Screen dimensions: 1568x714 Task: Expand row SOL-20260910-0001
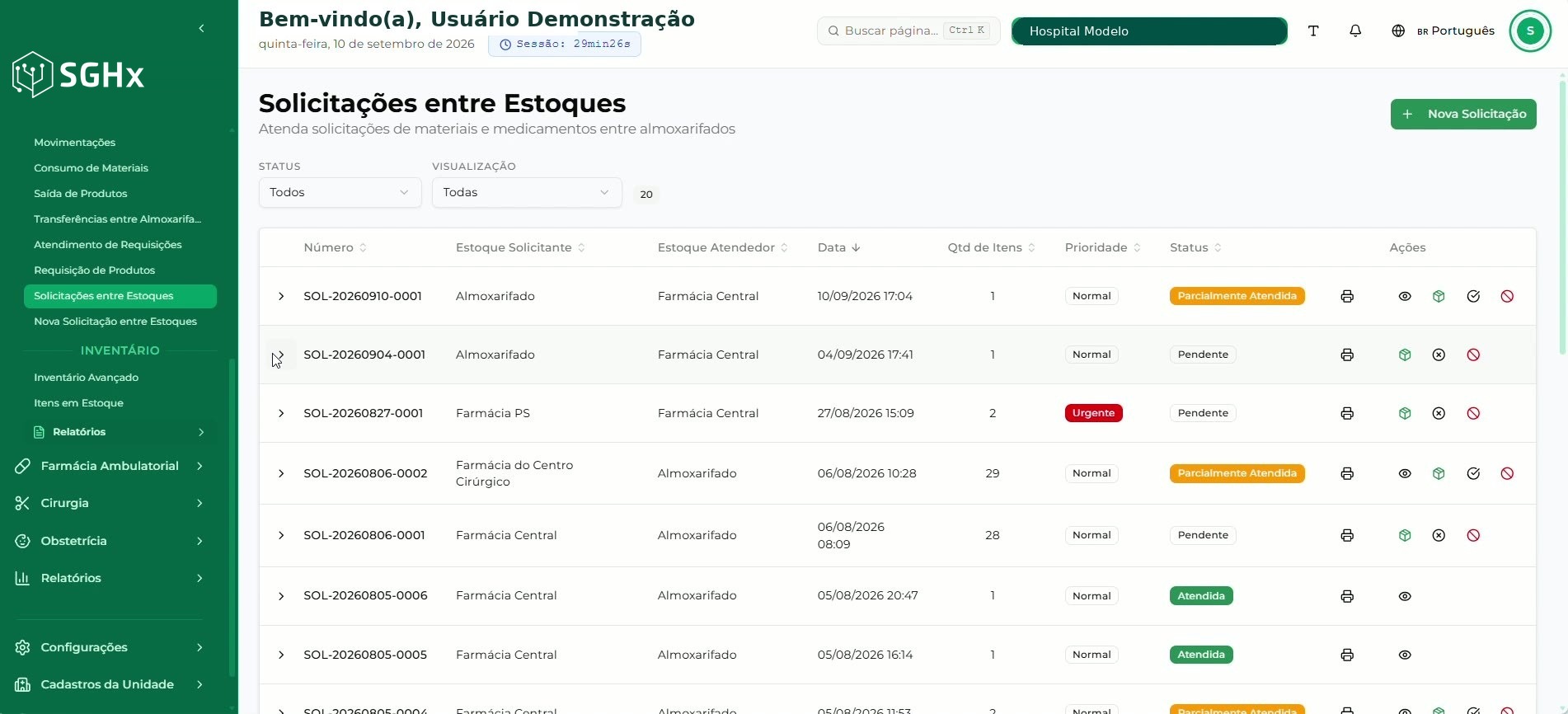coord(281,296)
